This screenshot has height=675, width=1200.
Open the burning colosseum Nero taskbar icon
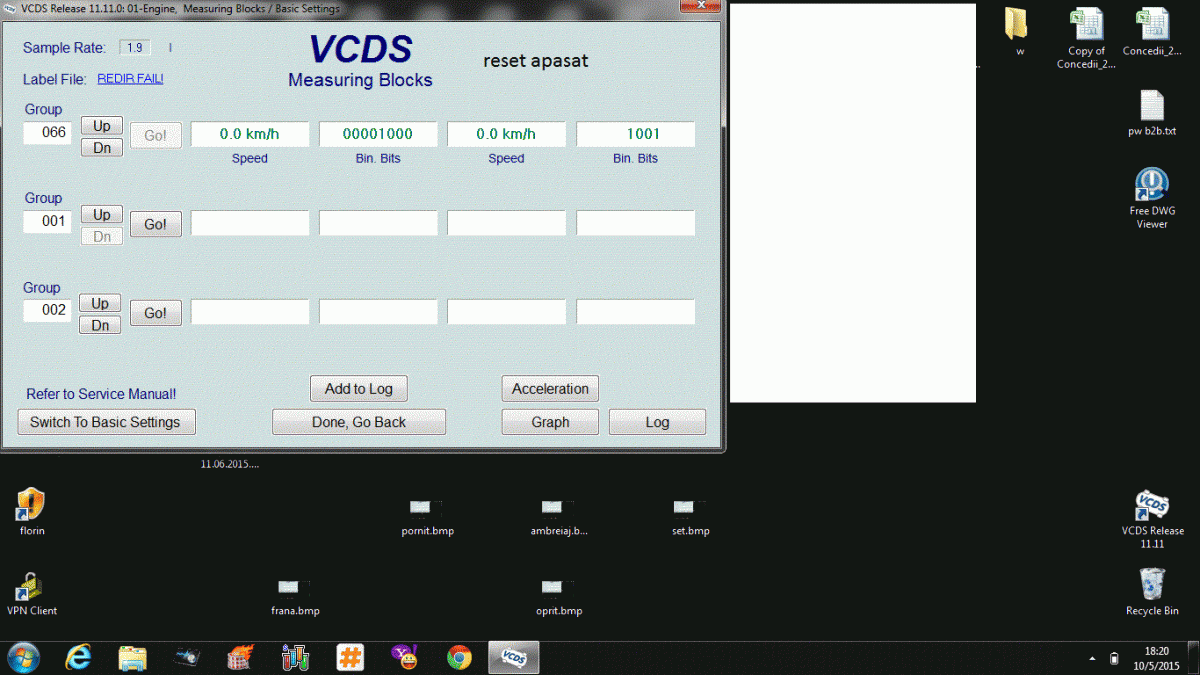tap(241, 657)
